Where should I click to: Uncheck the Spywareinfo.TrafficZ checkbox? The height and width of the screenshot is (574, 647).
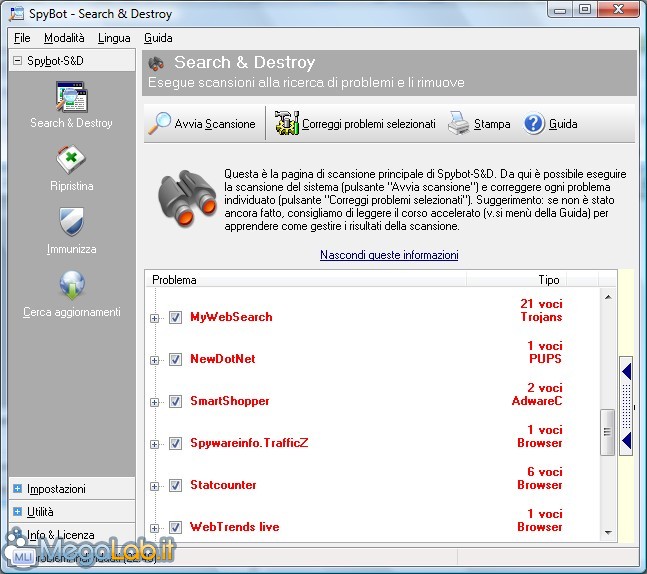coord(175,444)
